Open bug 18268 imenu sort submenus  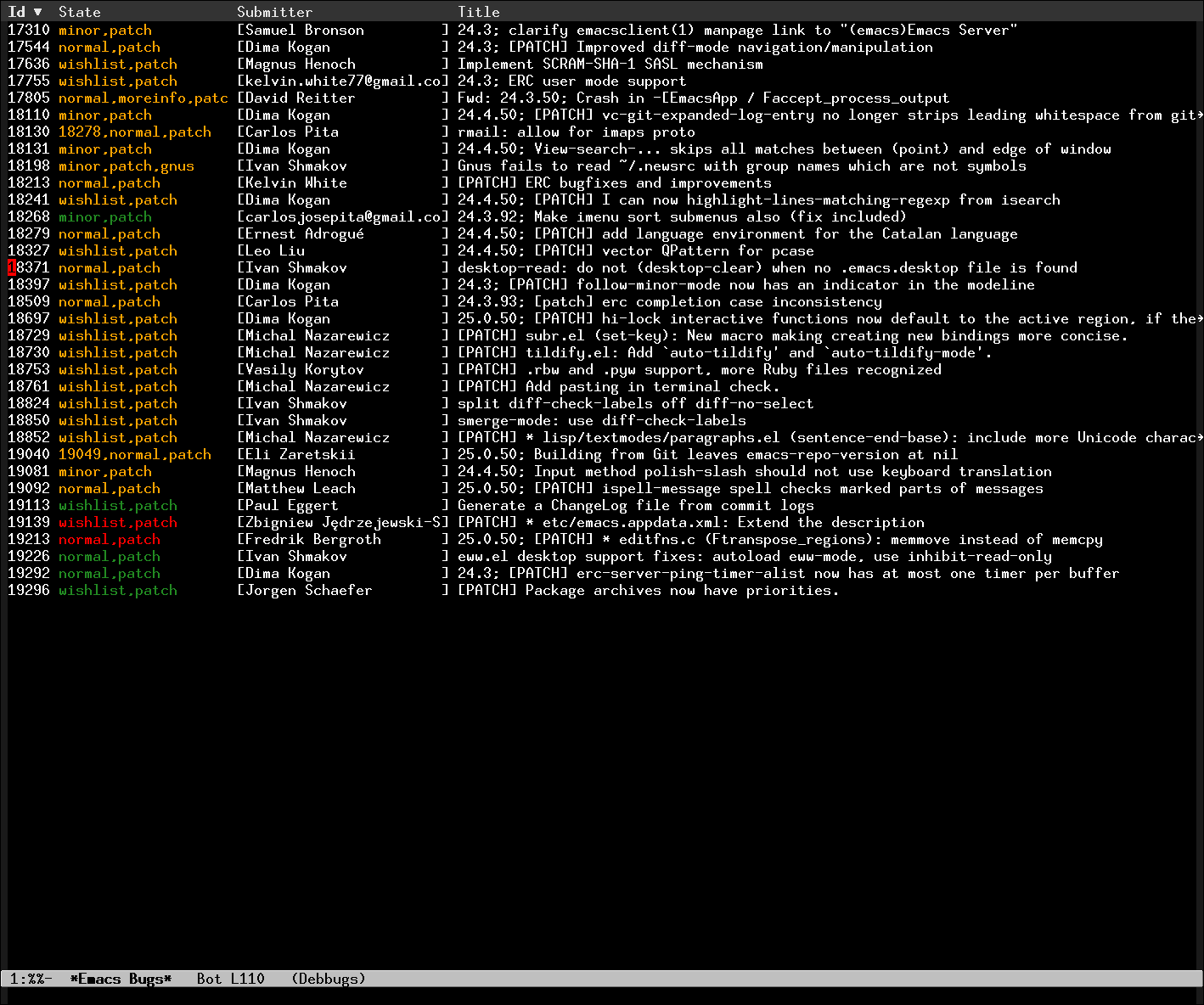tap(602, 216)
